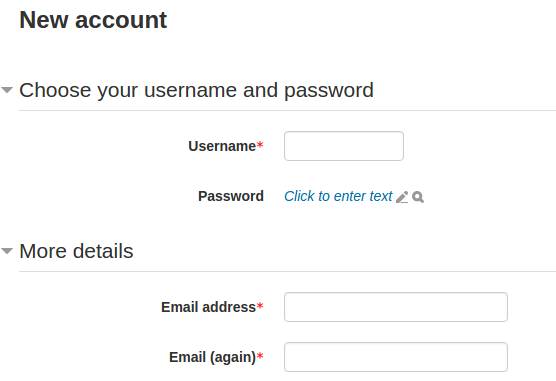
Task: Focus the Username input field
Action: click(x=344, y=146)
